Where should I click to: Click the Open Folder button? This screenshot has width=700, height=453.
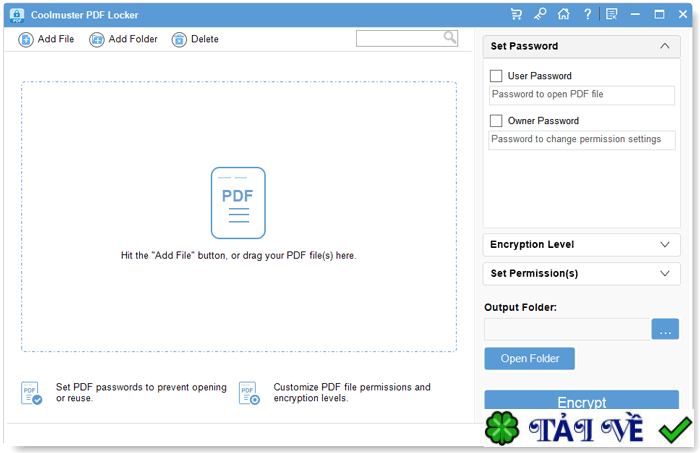pyautogui.click(x=529, y=358)
